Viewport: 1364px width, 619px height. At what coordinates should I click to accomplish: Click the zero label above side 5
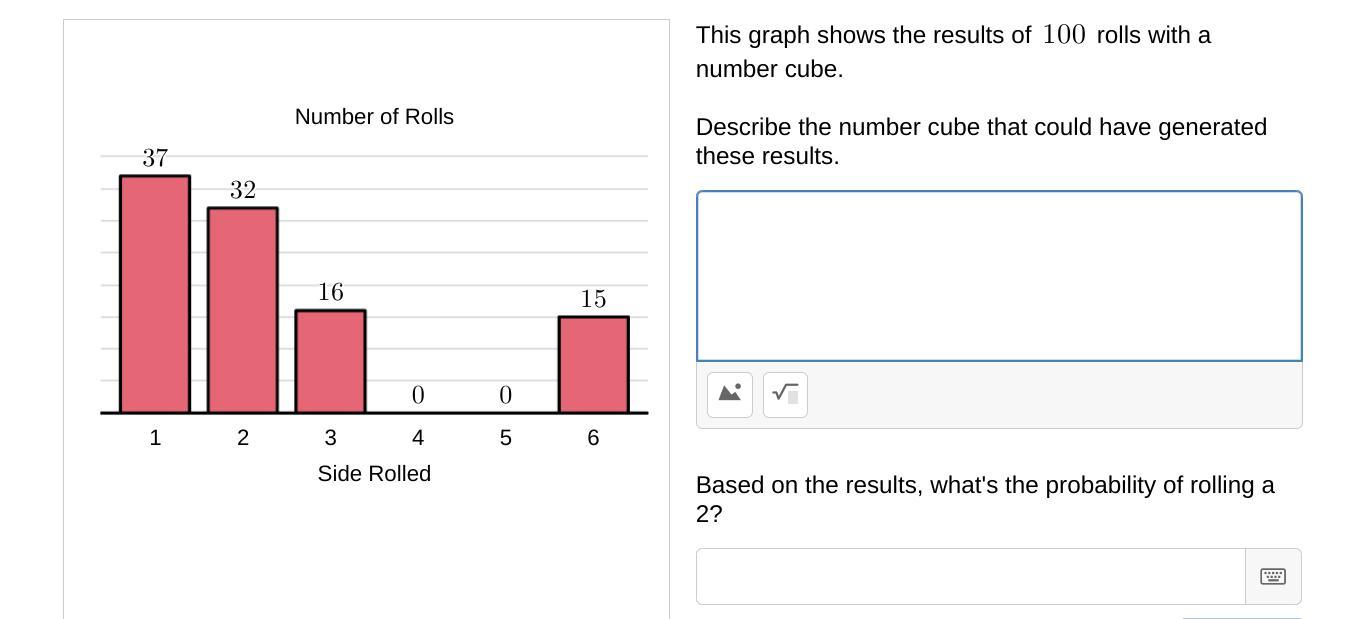pos(505,395)
